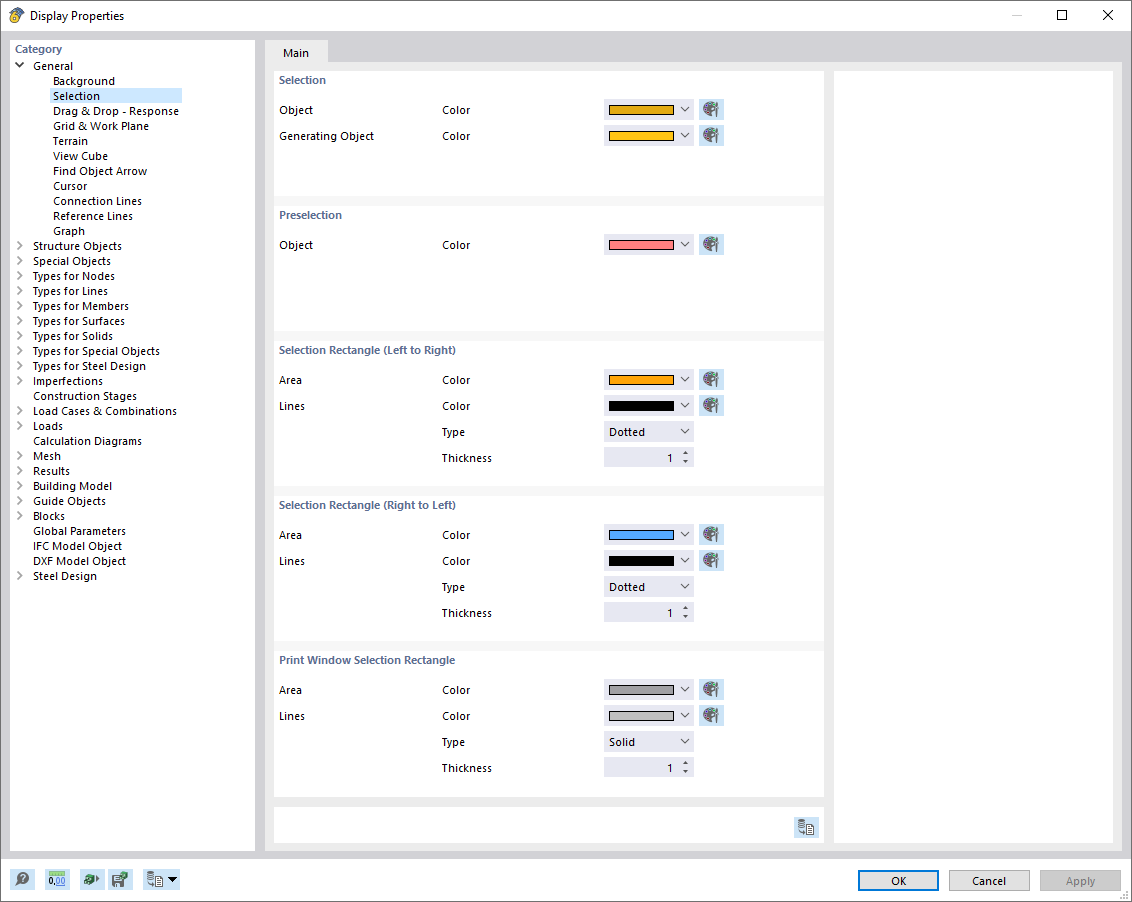This screenshot has width=1132, height=902.
Task: Open the palette picker for Generating Object color
Action: 711,135
